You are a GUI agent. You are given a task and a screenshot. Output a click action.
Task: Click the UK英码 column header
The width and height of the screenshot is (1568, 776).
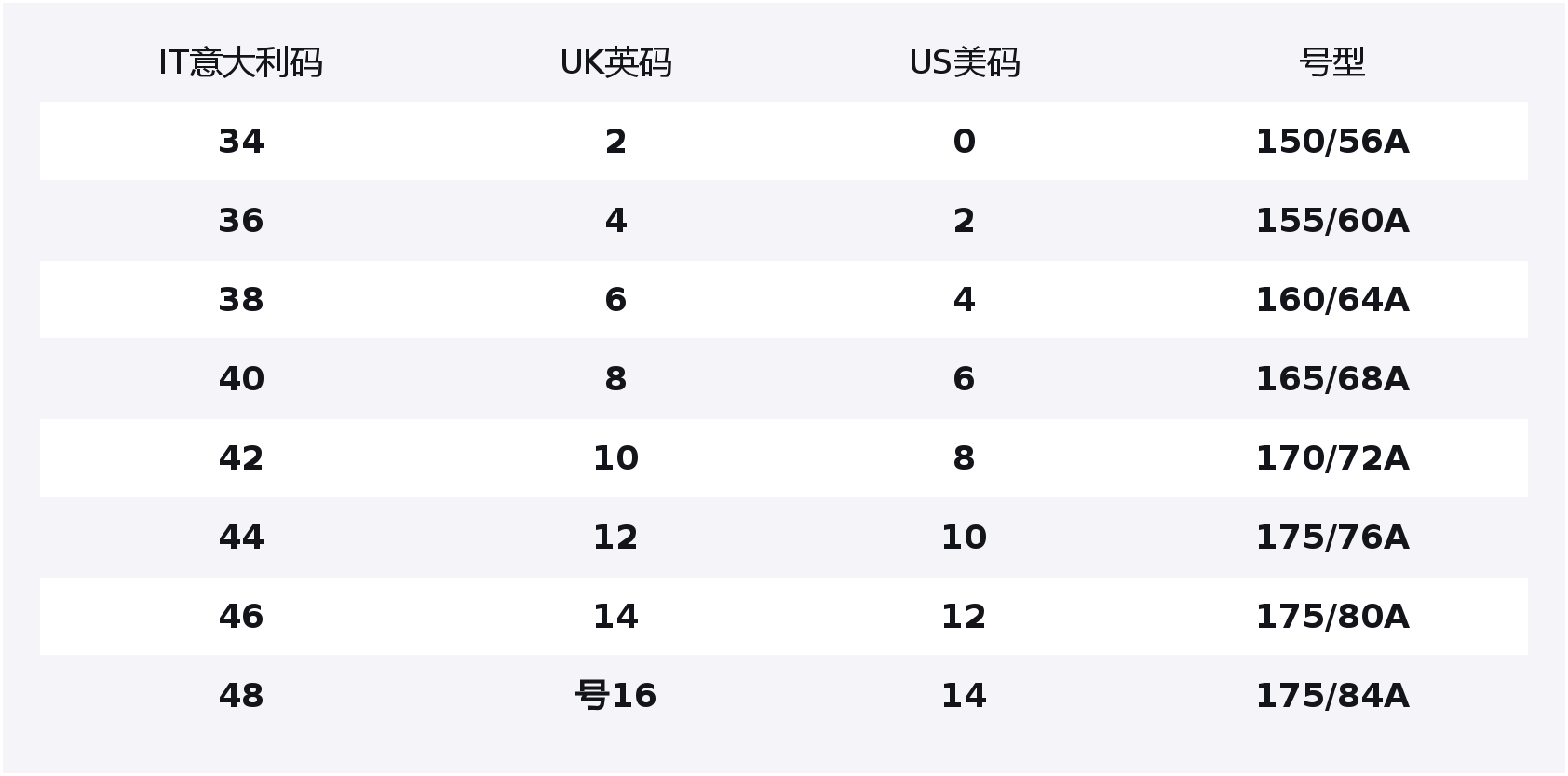(615, 63)
